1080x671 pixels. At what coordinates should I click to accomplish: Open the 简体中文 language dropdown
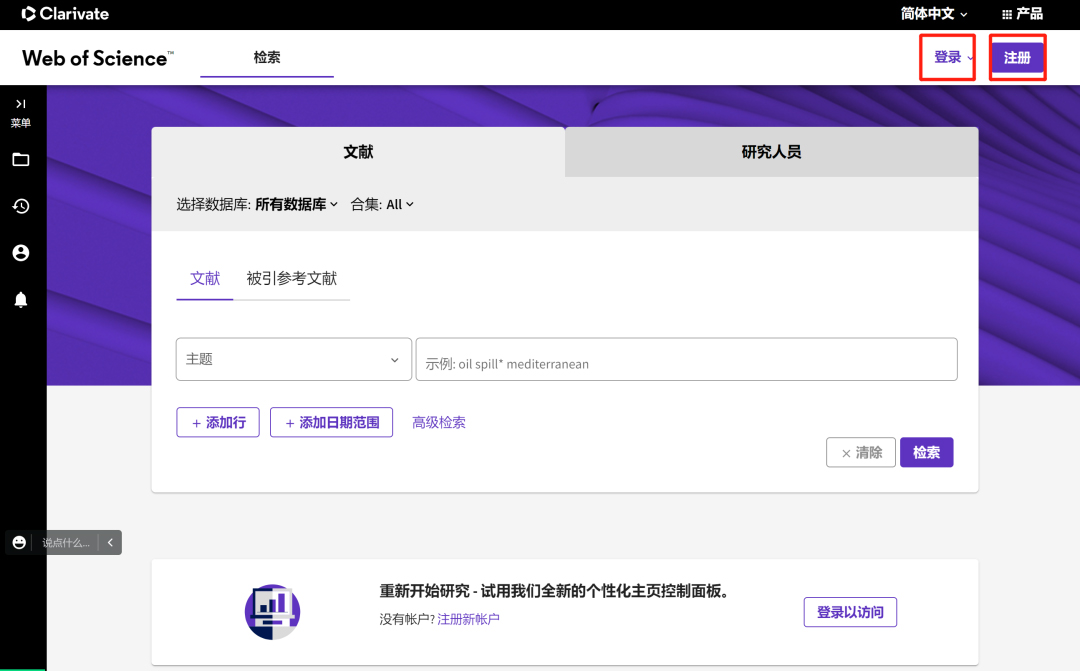point(934,14)
